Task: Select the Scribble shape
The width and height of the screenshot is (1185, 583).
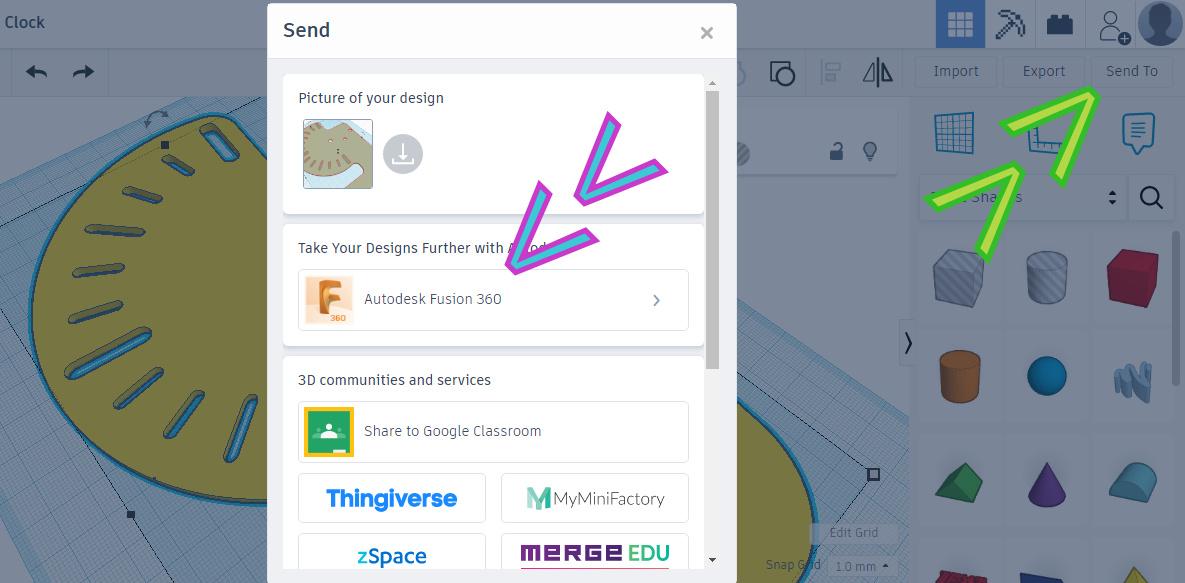Action: click(1132, 380)
